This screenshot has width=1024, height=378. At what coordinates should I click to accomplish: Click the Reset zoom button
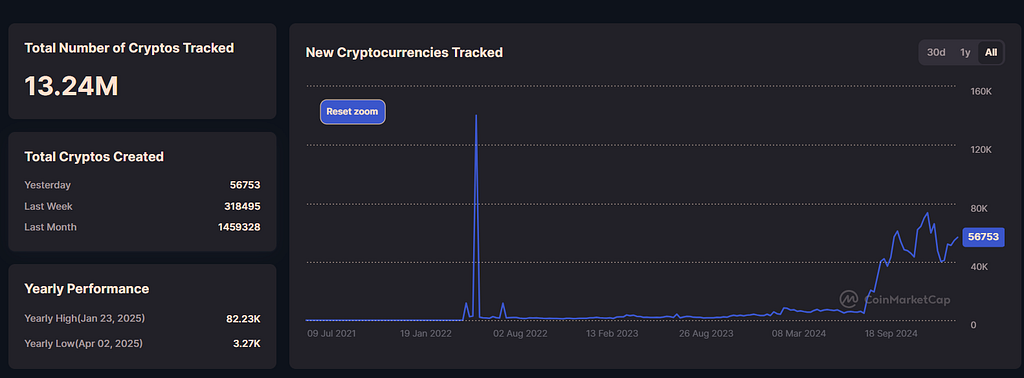point(353,112)
